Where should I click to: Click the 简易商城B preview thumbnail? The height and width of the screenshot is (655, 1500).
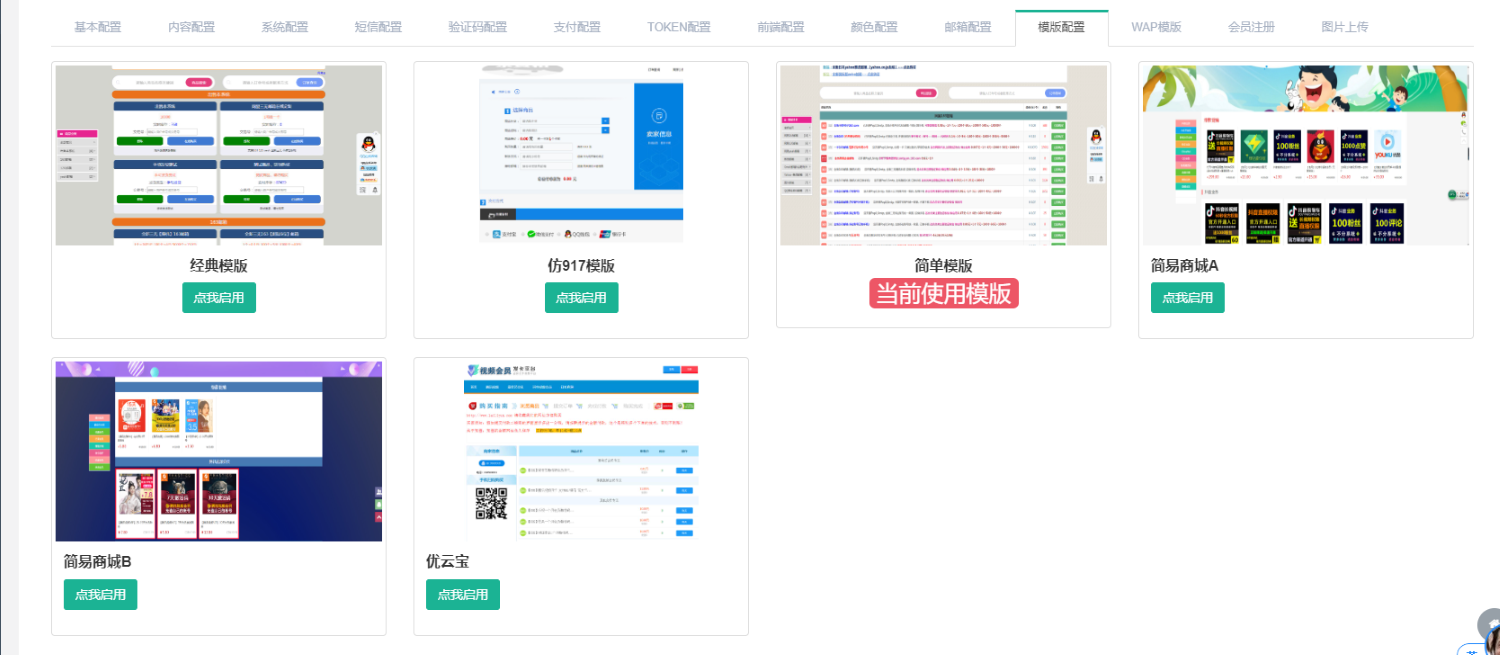(219, 452)
